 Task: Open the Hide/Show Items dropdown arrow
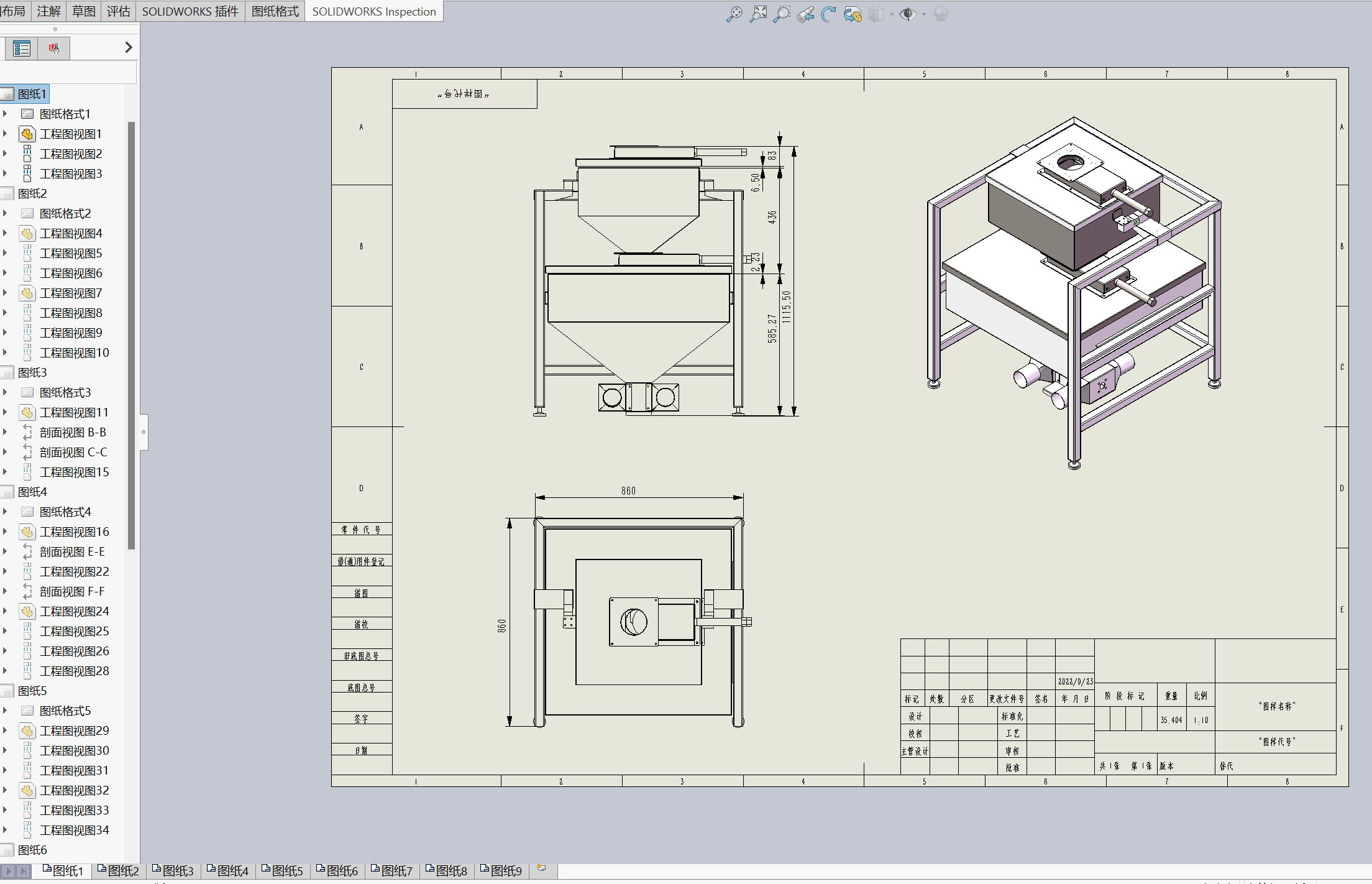point(924,14)
